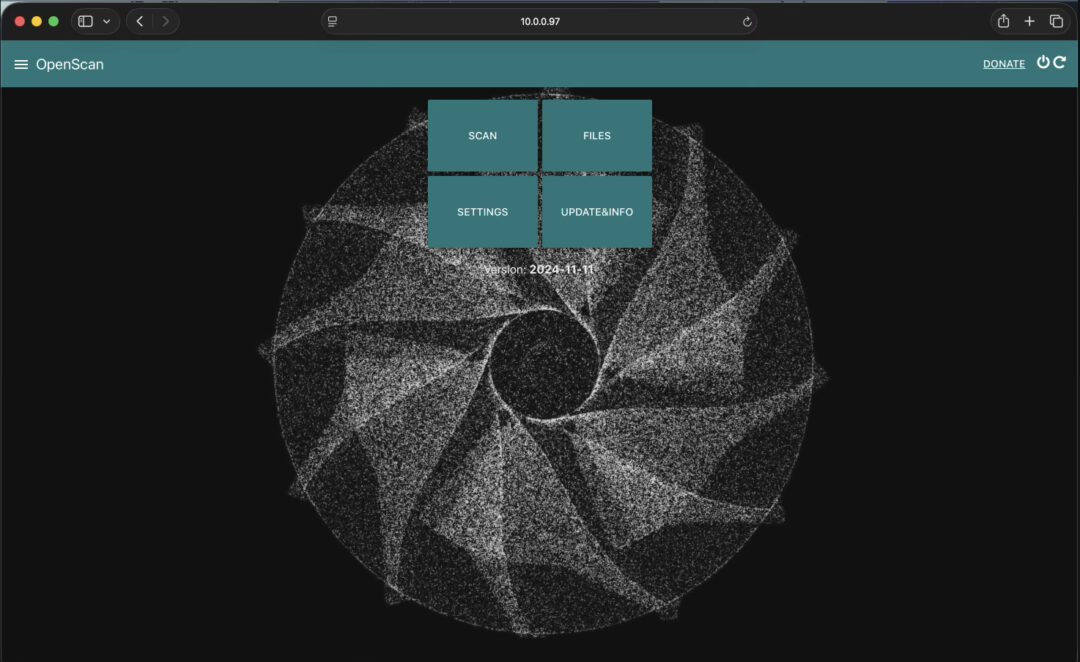Viewport: 1080px width, 662px height.
Task: Go forward to the next page
Action: 166,21
